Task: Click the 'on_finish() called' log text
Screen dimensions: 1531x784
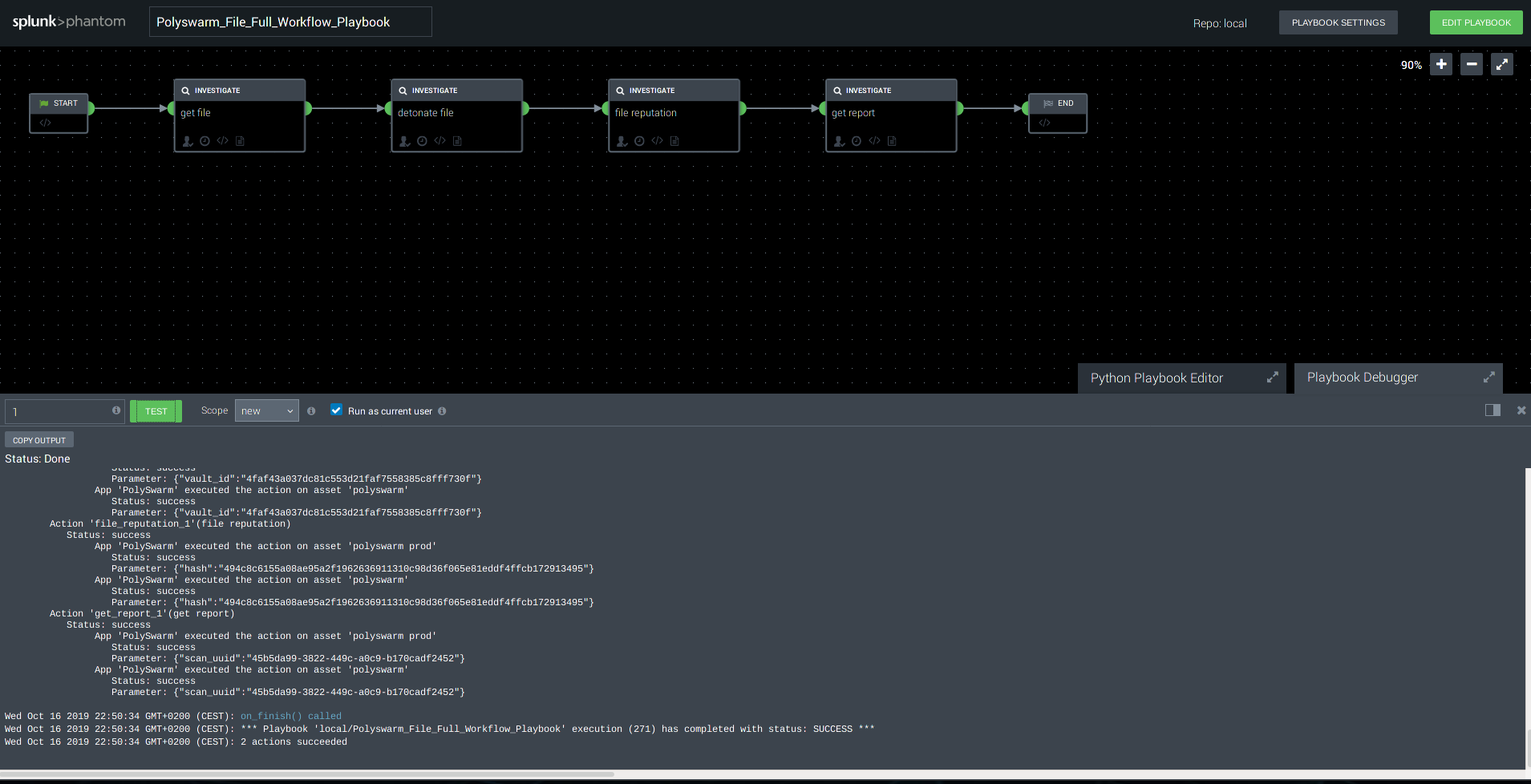Action: pyautogui.click(x=291, y=717)
